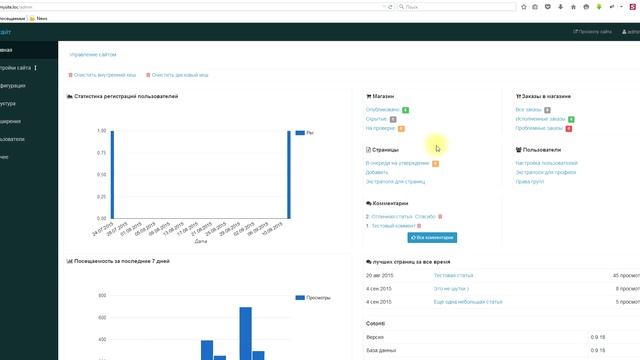Click the trash icon next to 'Очистить дисковый кеш'

click(148, 75)
